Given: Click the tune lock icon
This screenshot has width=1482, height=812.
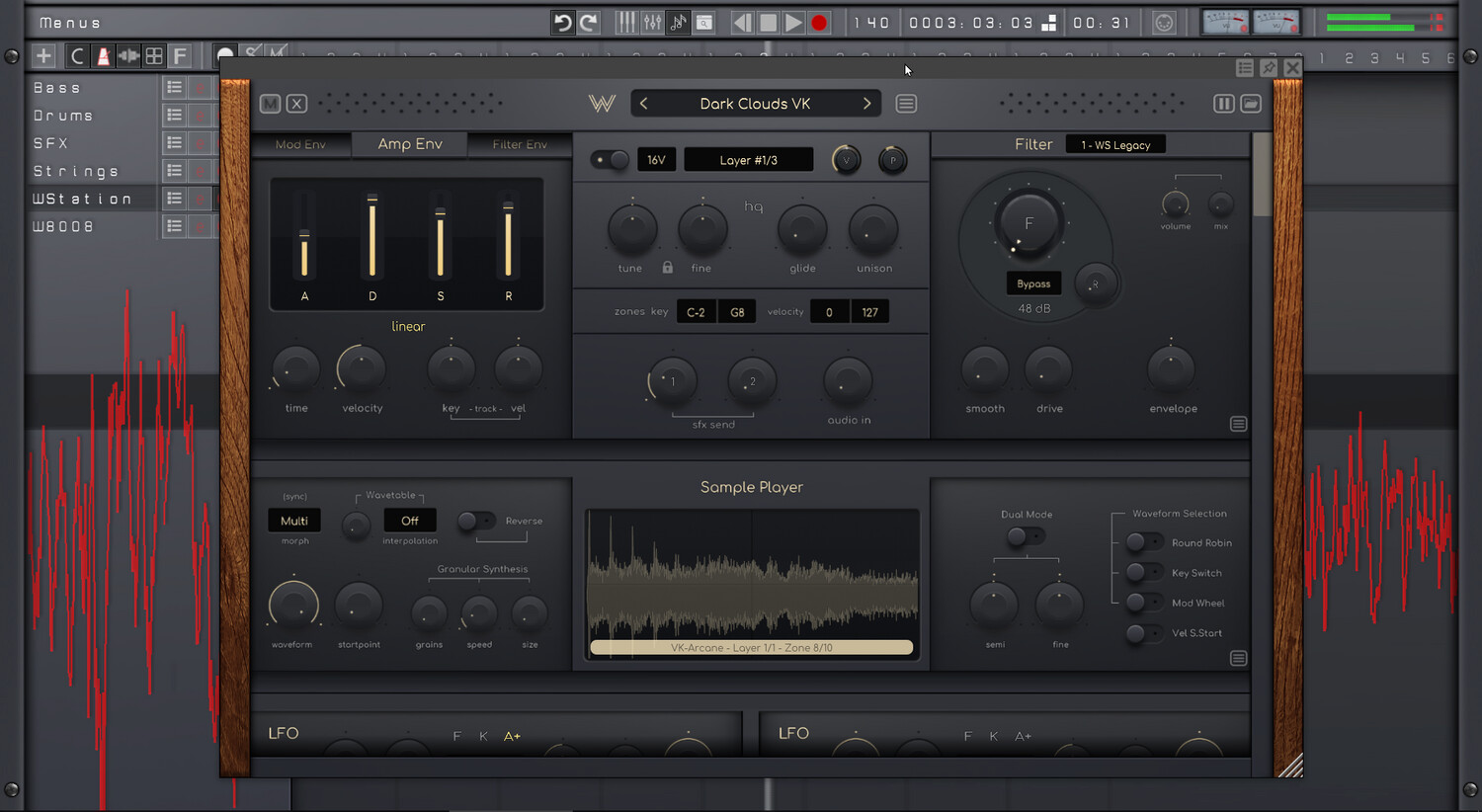Looking at the screenshot, I should tap(668, 268).
